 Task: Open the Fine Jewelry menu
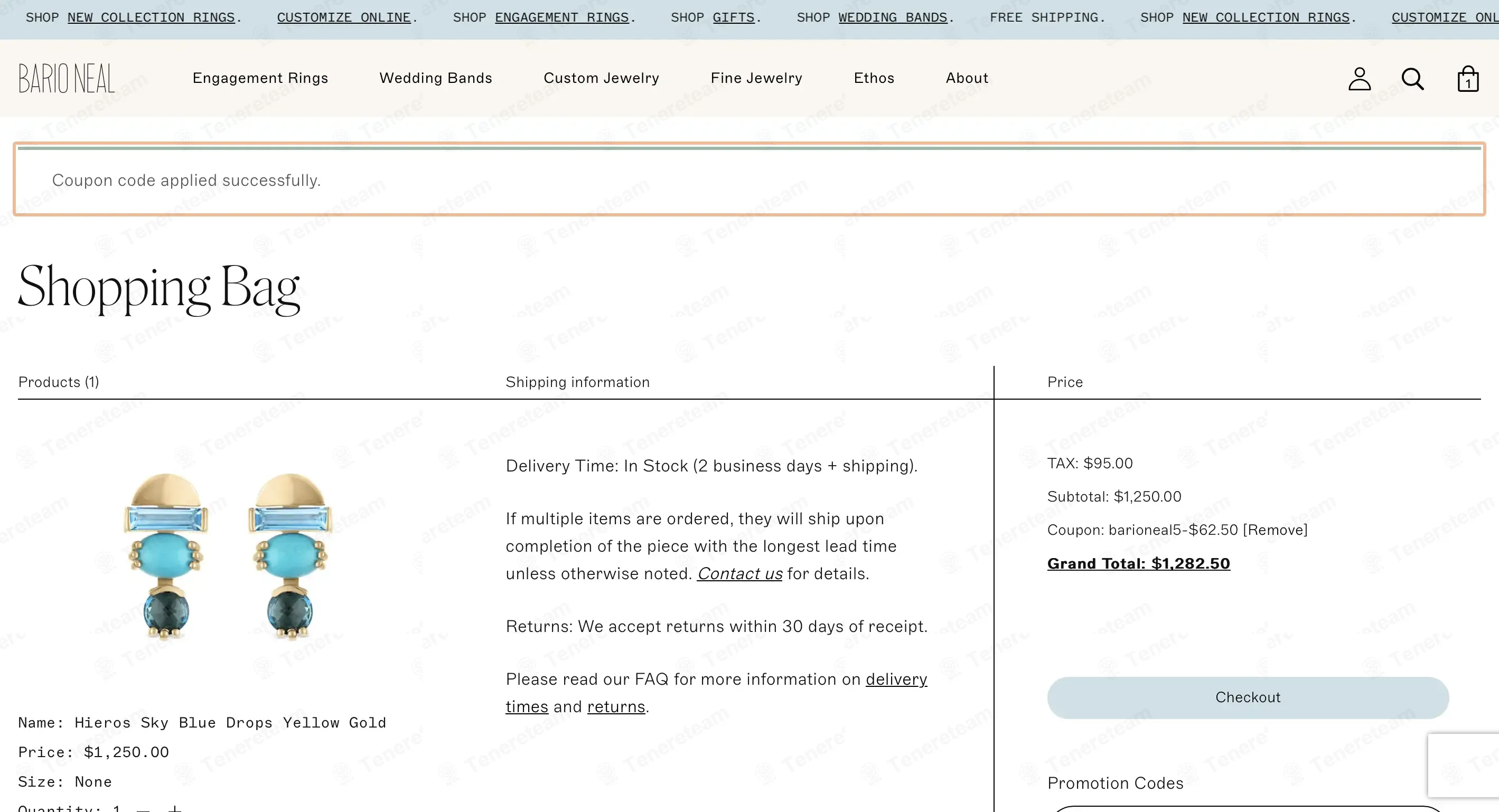(x=756, y=78)
